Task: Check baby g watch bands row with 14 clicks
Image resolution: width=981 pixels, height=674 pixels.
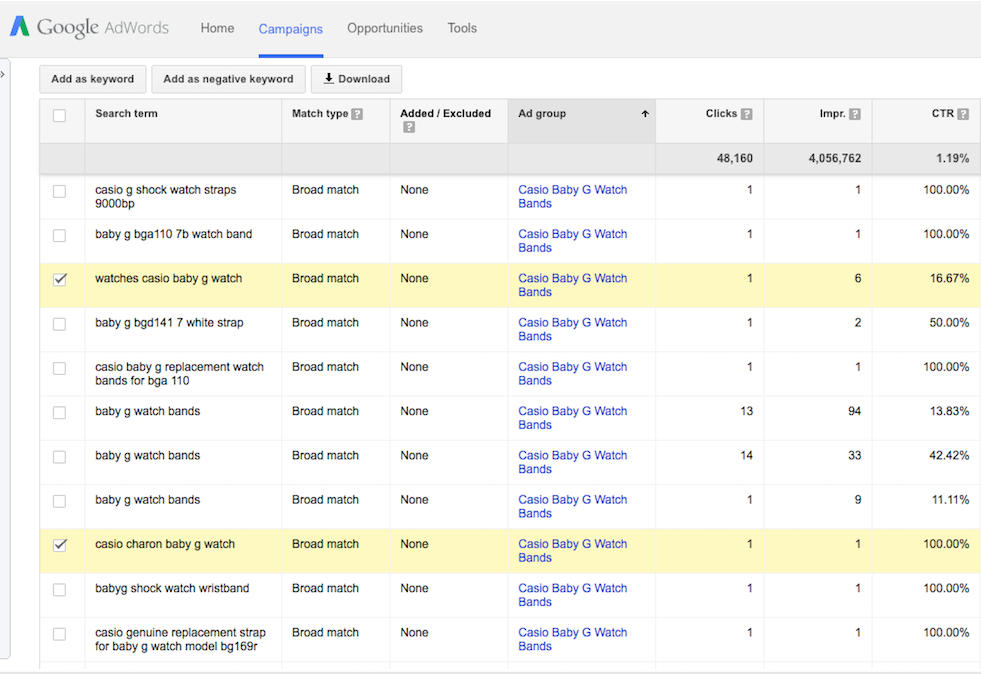Action: click(59, 457)
